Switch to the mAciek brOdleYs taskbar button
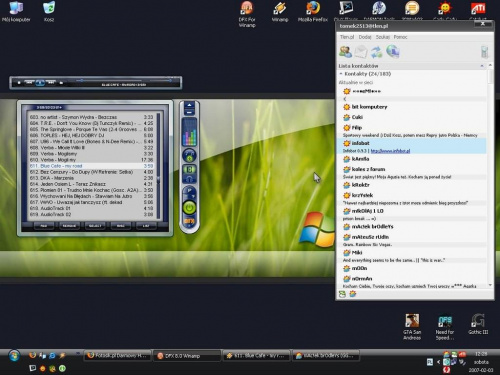Image resolution: width=500 pixels, height=375 pixels. (325, 356)
